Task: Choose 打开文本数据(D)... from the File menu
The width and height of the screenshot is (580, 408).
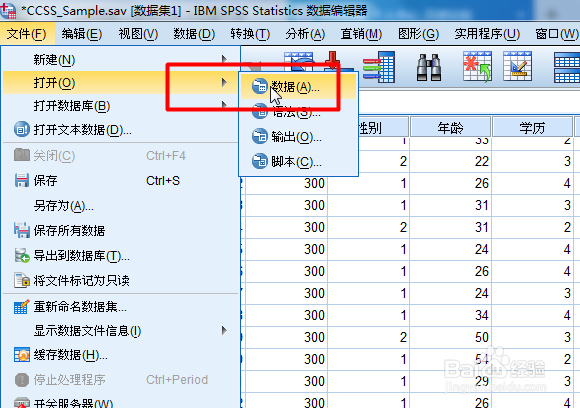Action: tap(121, 130)
